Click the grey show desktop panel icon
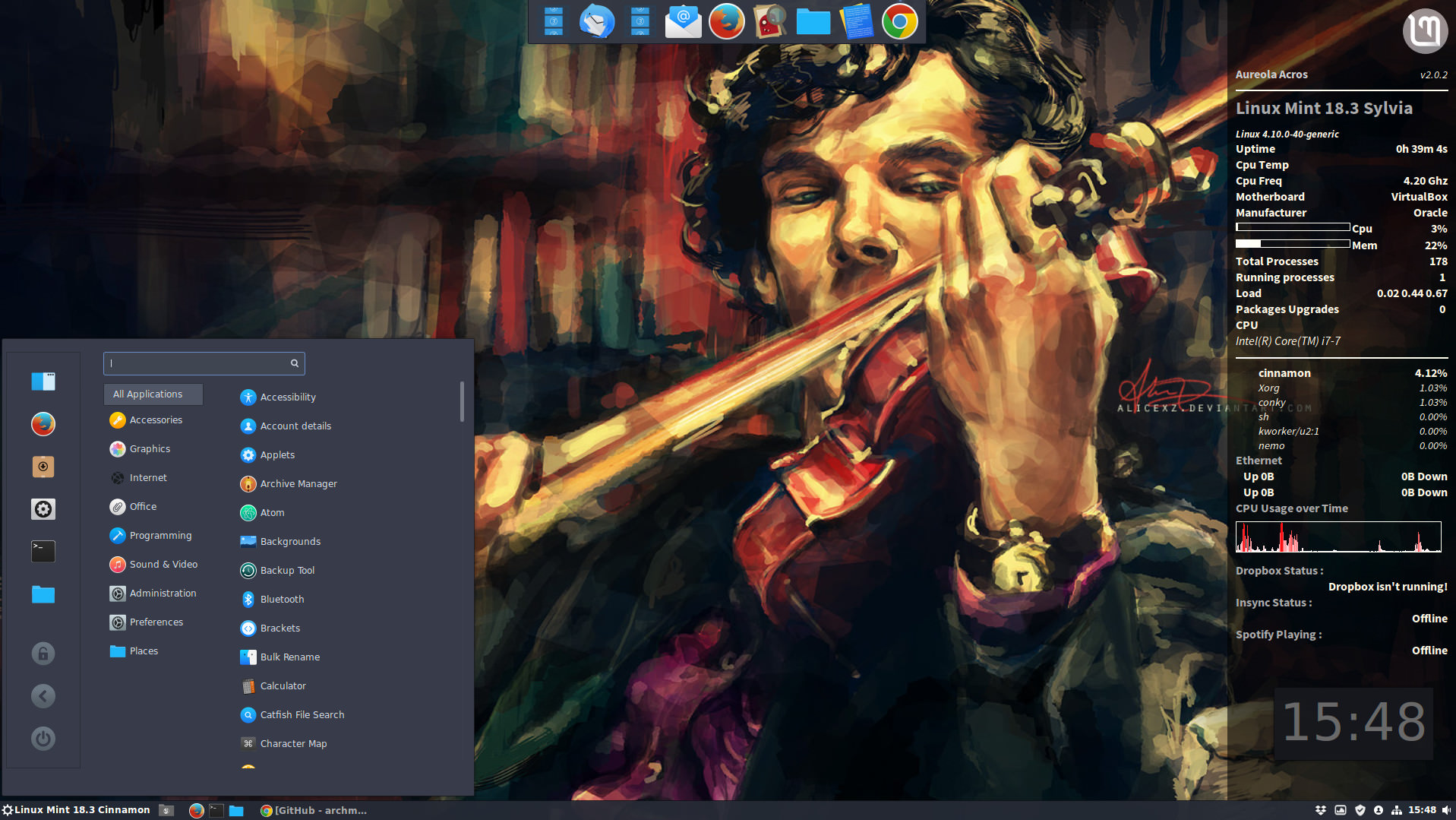Screen dimensions: 1456x820 click(166, 811)
